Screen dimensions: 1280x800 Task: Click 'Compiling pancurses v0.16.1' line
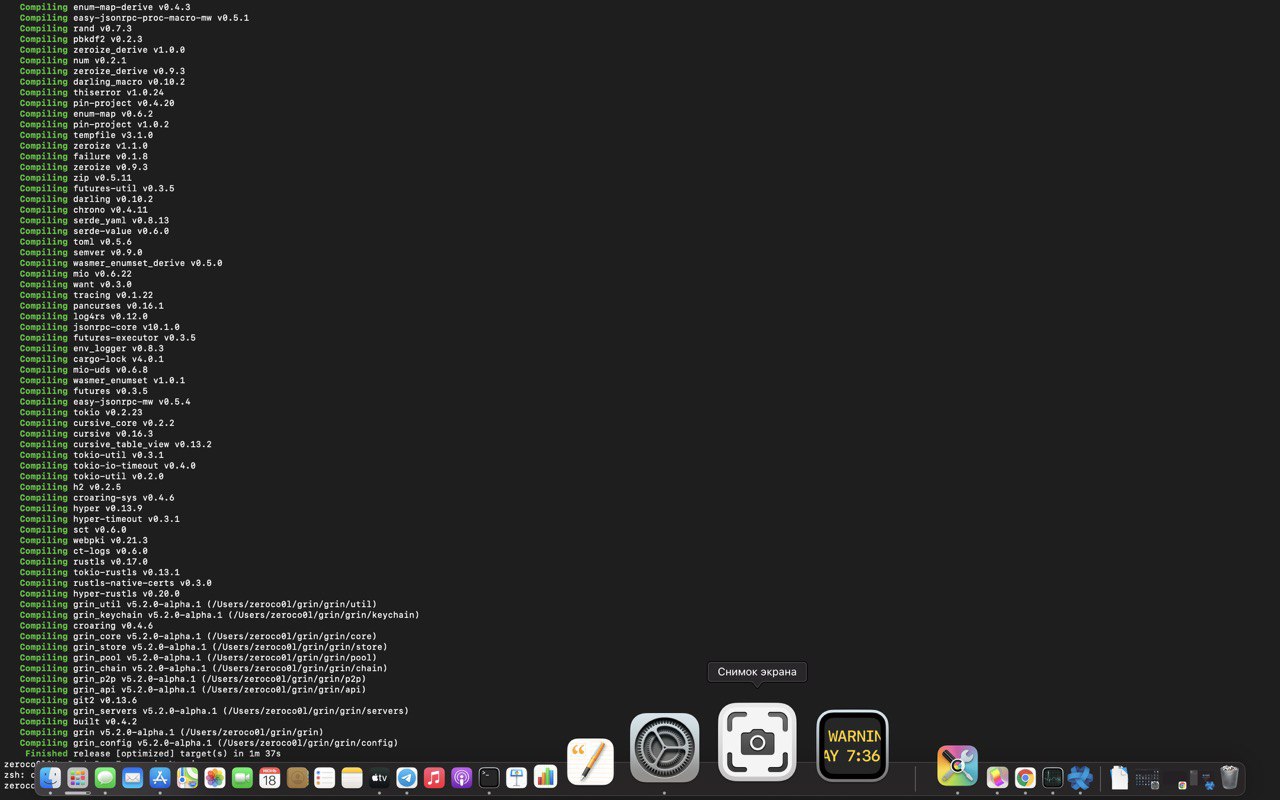[92, 306]
